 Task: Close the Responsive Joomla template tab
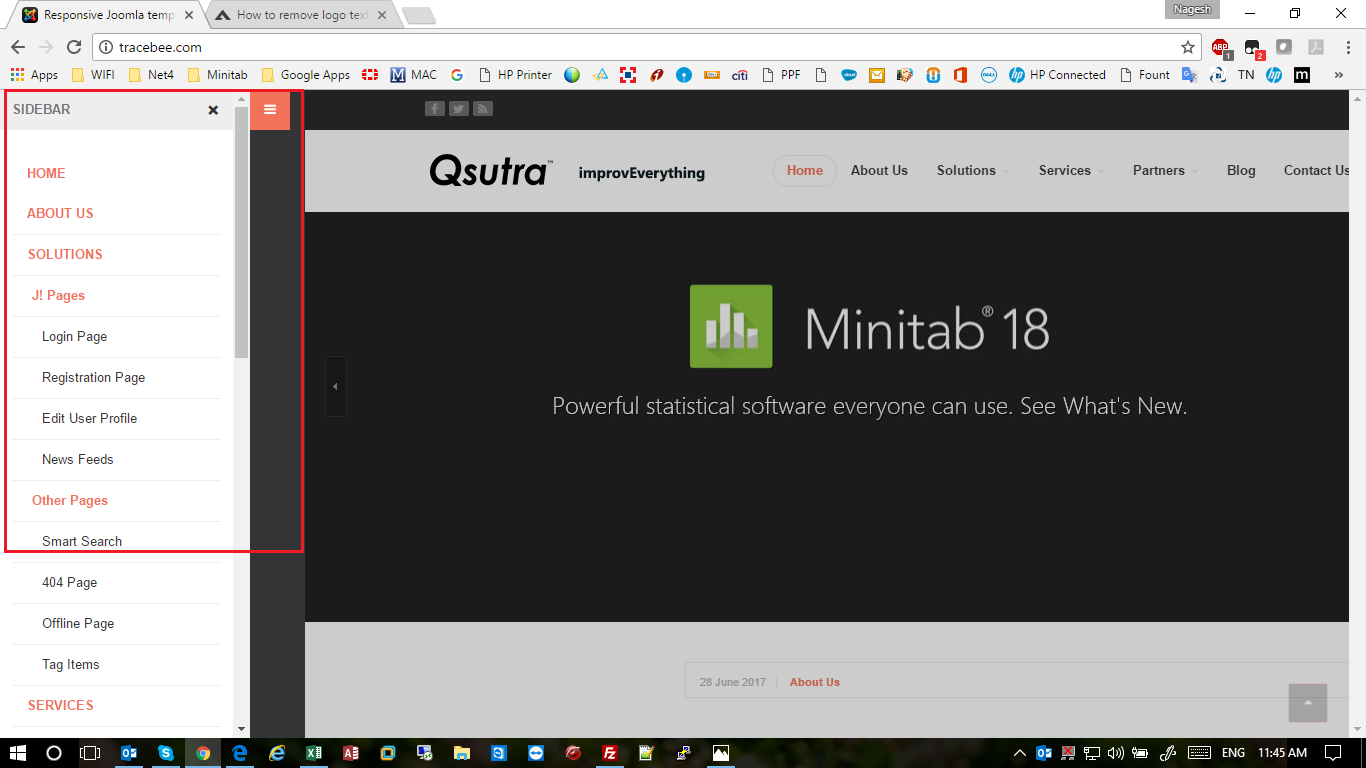(189, 15)
